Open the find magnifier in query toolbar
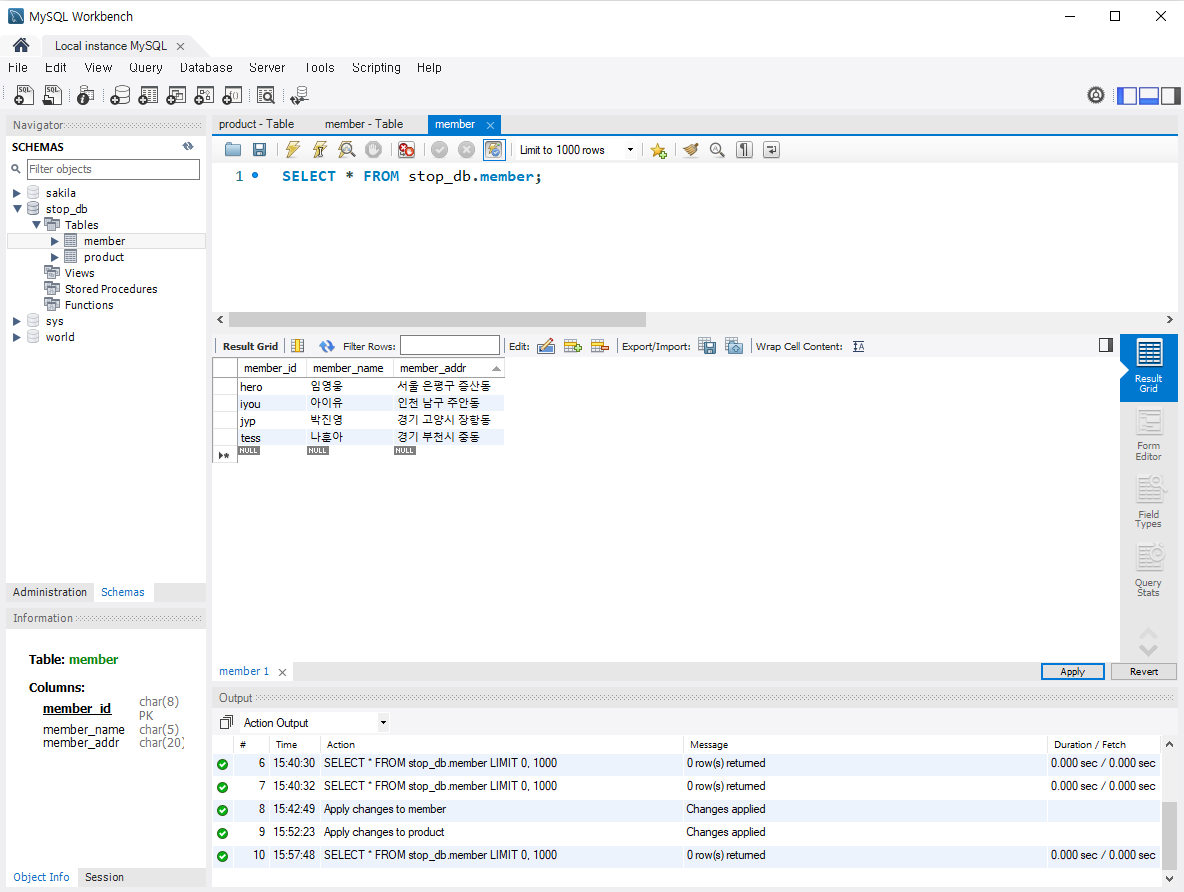 pos(717,150)
